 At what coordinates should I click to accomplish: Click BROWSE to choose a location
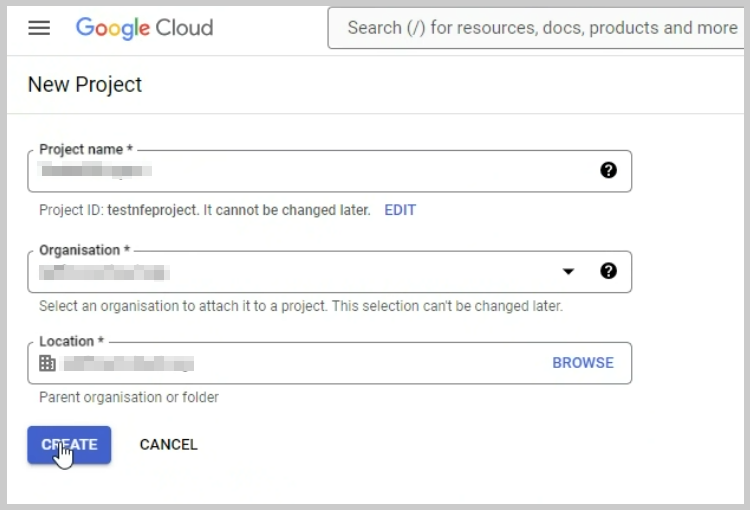583,363
